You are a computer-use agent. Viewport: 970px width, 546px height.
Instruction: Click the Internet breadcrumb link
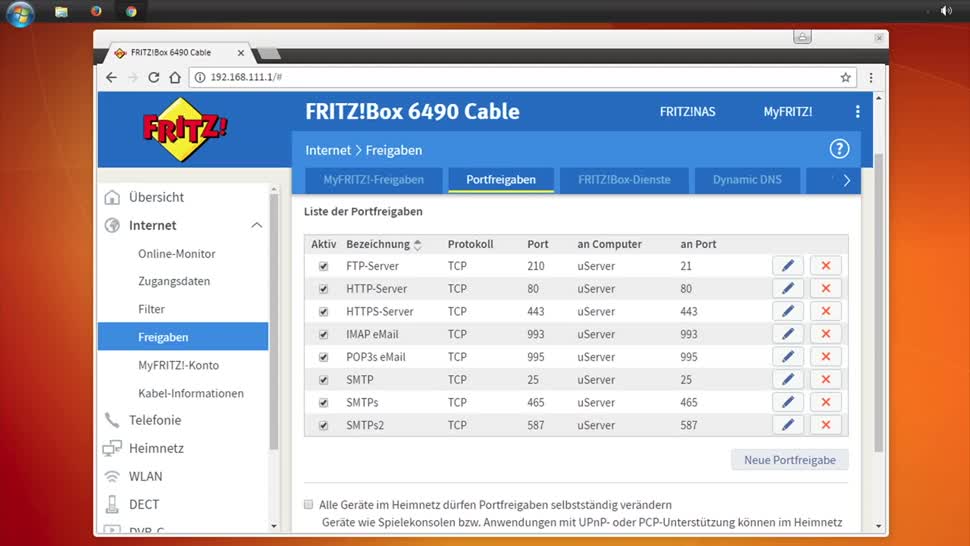coord(328,150)
